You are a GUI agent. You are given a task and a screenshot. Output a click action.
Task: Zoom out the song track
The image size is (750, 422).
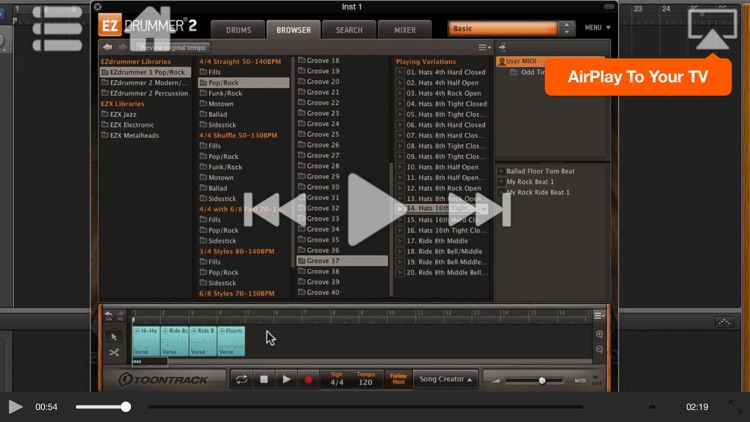[599, 350]
